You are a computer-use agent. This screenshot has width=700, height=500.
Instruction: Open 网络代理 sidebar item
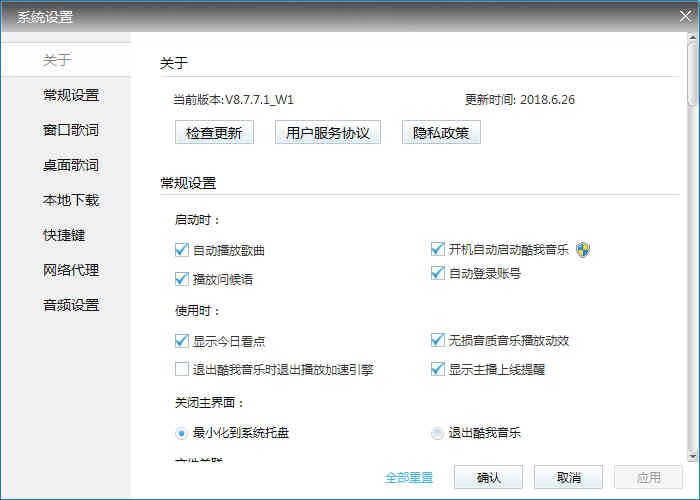(x=71, y=270)
